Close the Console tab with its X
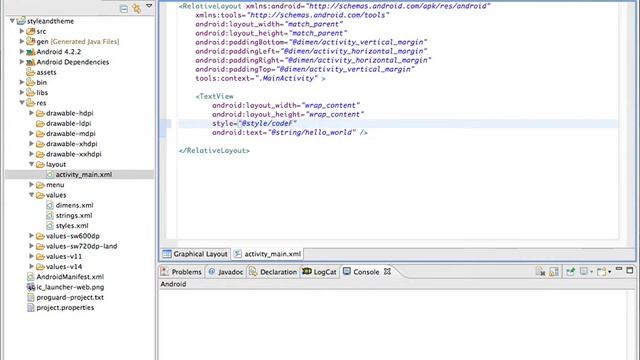640x360 pixels. tap(387, 271)
